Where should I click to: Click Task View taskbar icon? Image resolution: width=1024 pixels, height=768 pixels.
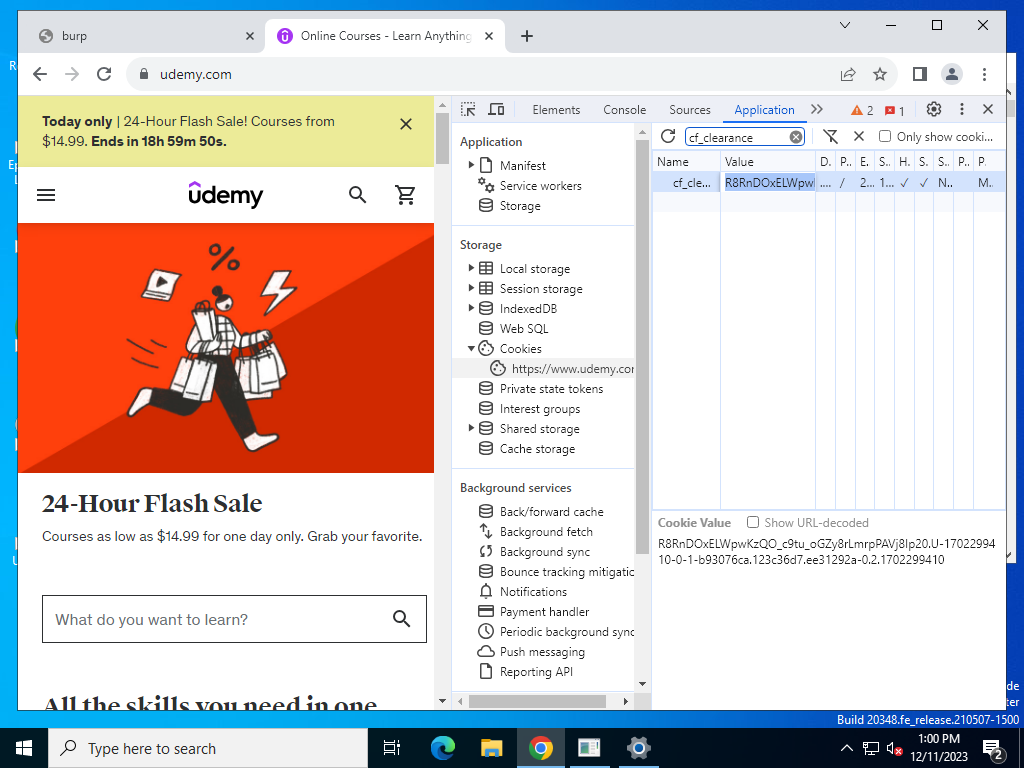(x=392, y=748)
